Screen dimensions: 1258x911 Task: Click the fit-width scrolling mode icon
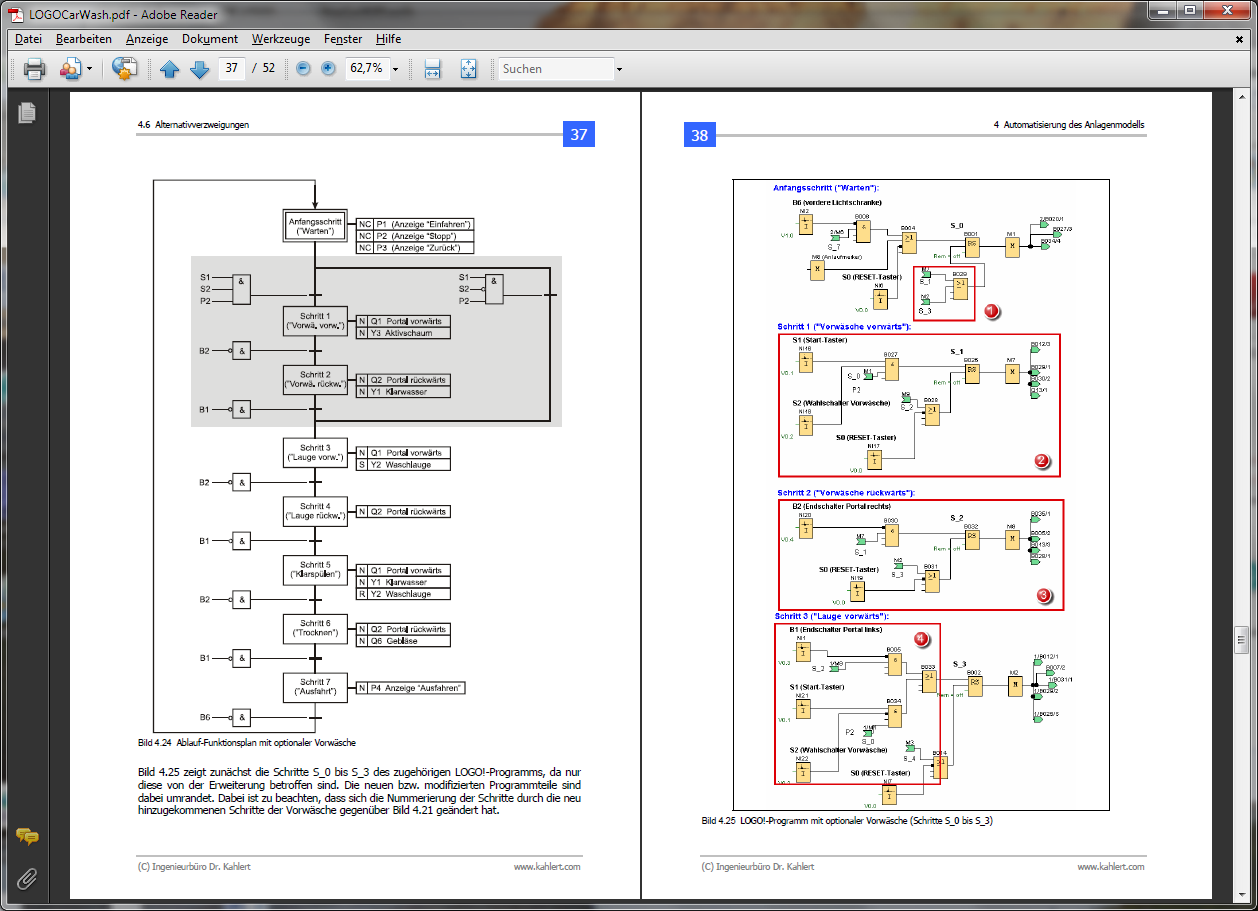click(432, 69)
